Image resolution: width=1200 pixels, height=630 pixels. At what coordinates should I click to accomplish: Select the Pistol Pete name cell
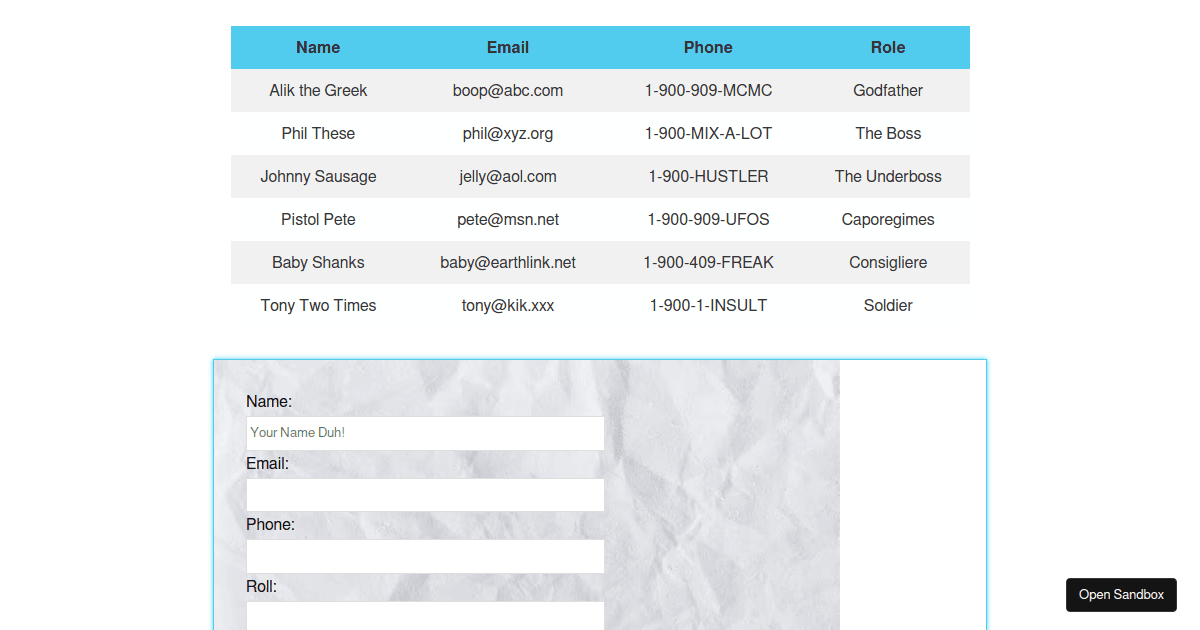point(318,219)
